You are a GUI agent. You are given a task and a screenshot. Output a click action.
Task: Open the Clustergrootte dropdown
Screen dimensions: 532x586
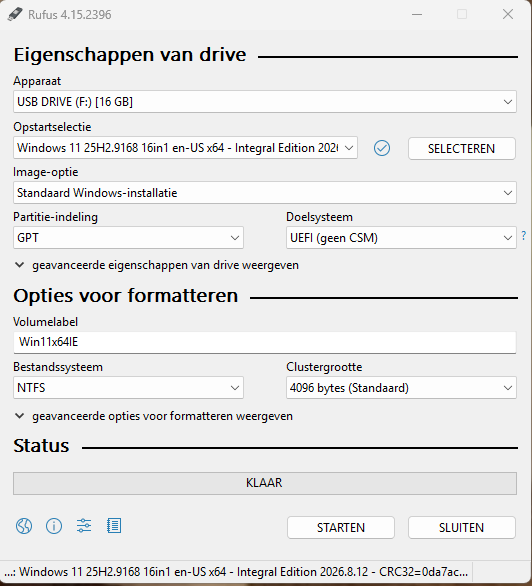pyautogui.click(x=401, y=388)
